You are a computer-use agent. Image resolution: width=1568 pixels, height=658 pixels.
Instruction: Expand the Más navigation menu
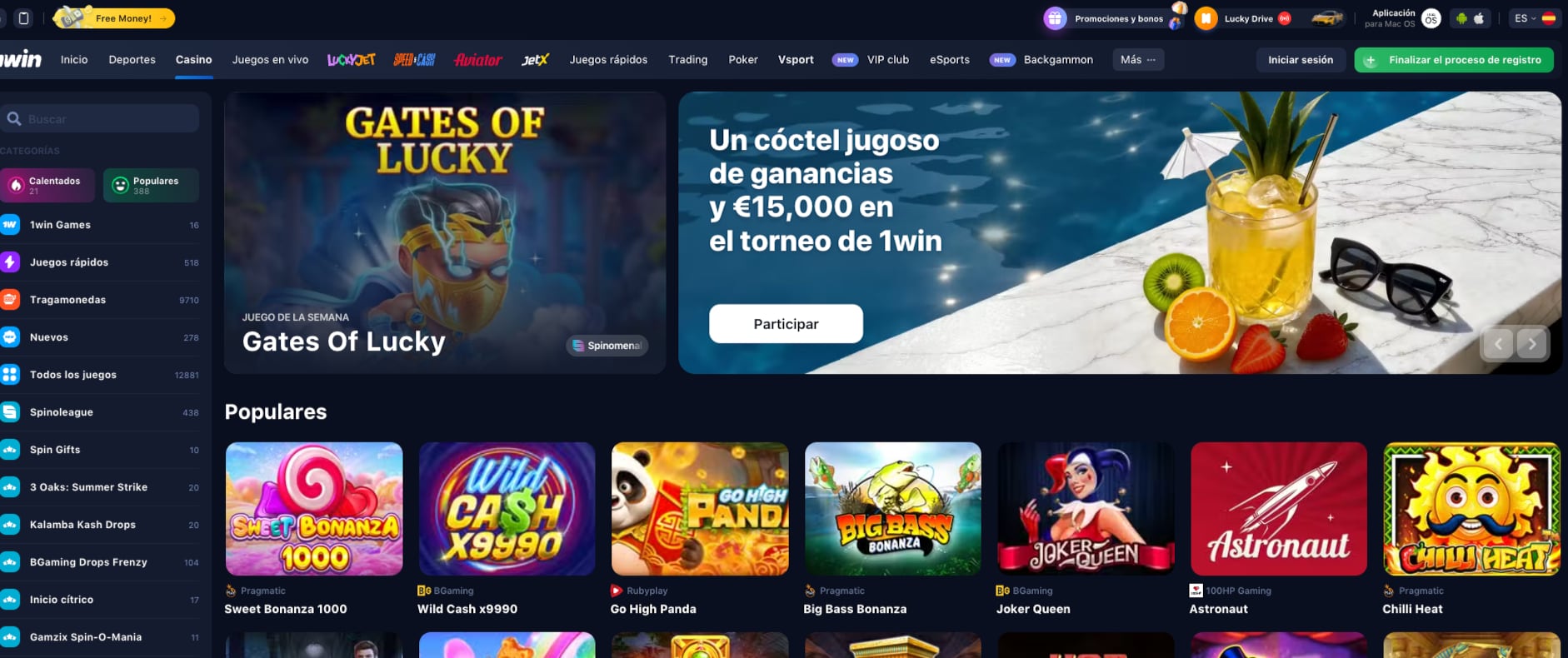point(1138,60)
